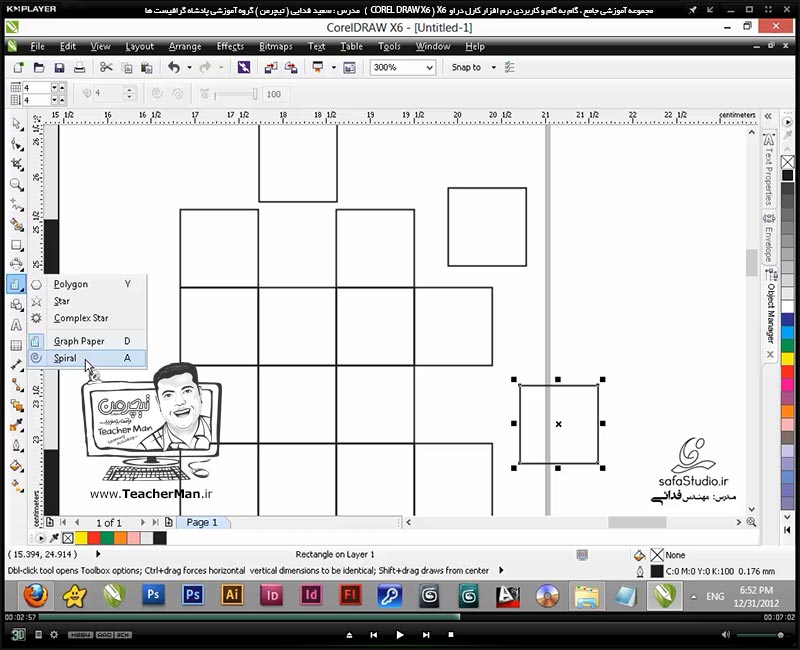Select the Zoom magnifier tool
The height and width of the screenshot is (650, 800).
point(17,185)
